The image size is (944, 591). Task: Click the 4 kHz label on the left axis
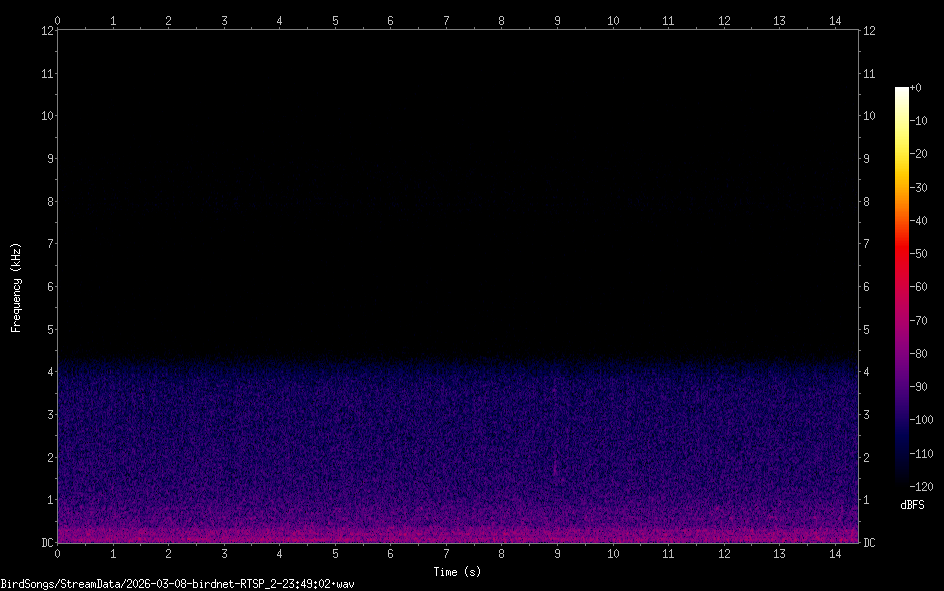pos(48,372)
